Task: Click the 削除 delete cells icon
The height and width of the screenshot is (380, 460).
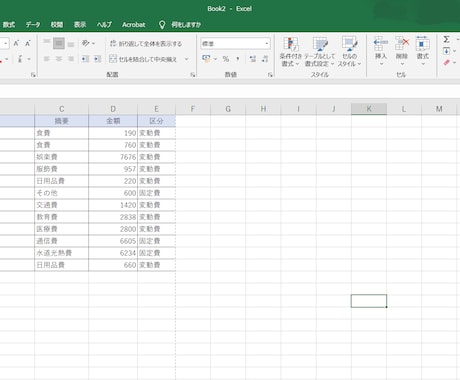Action: click(402, 44)
